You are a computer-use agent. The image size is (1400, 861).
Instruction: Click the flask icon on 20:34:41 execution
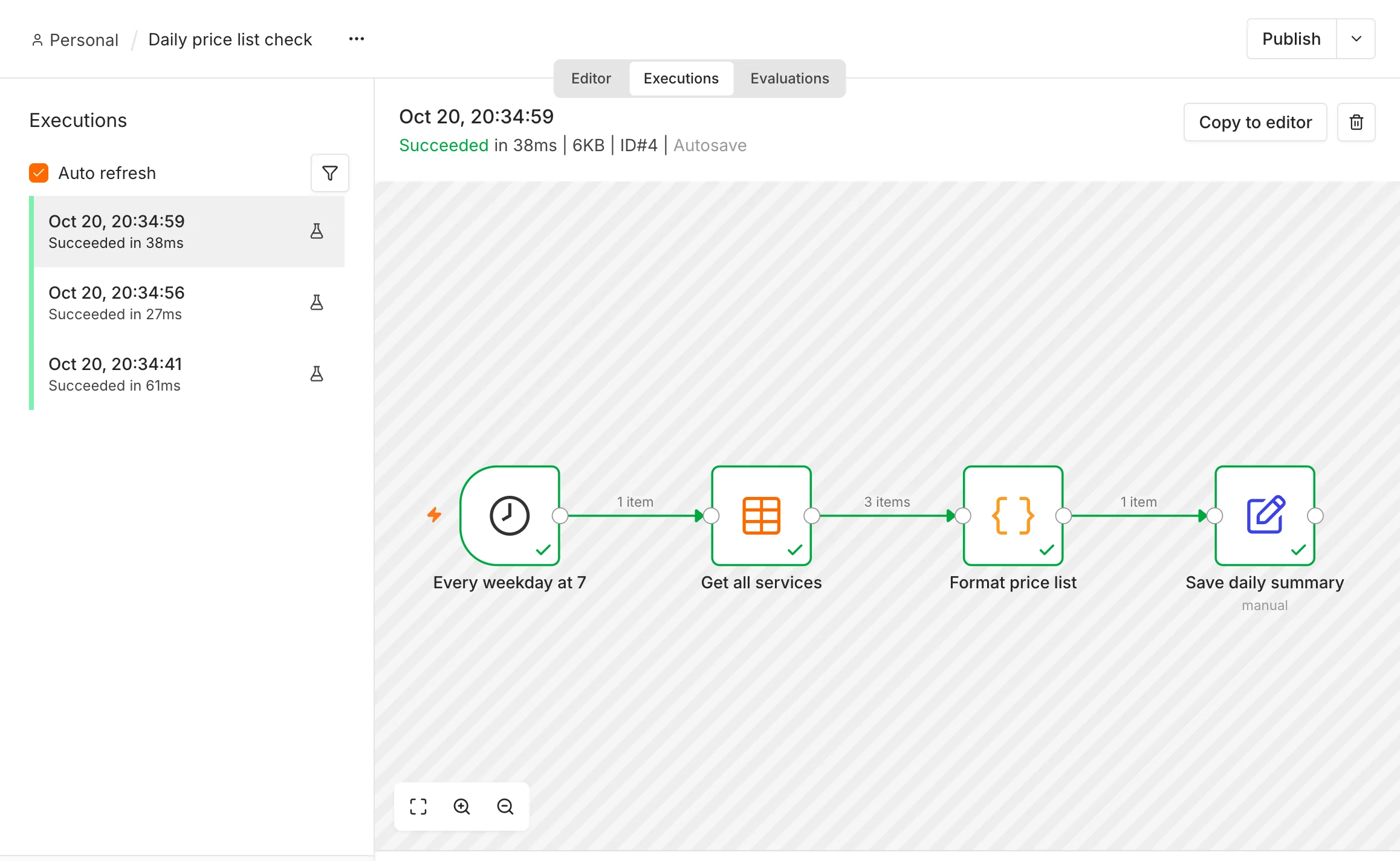(317, 374)
